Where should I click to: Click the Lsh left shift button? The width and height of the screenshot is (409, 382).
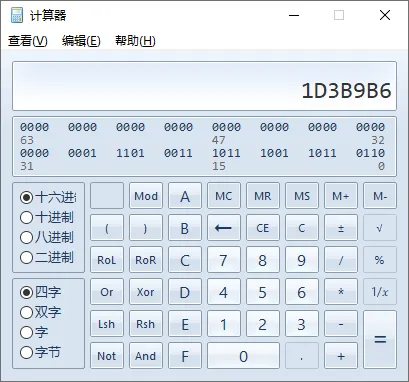pyautogui.click(x=107, y=324)
